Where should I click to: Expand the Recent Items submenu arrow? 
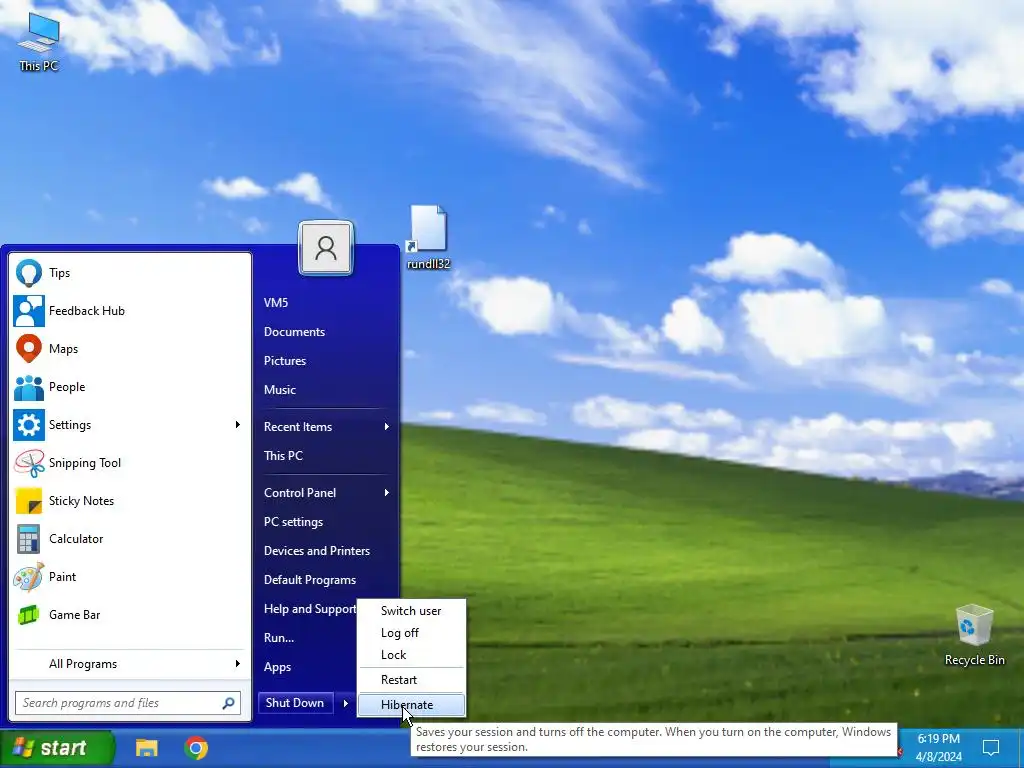(387, 427)
